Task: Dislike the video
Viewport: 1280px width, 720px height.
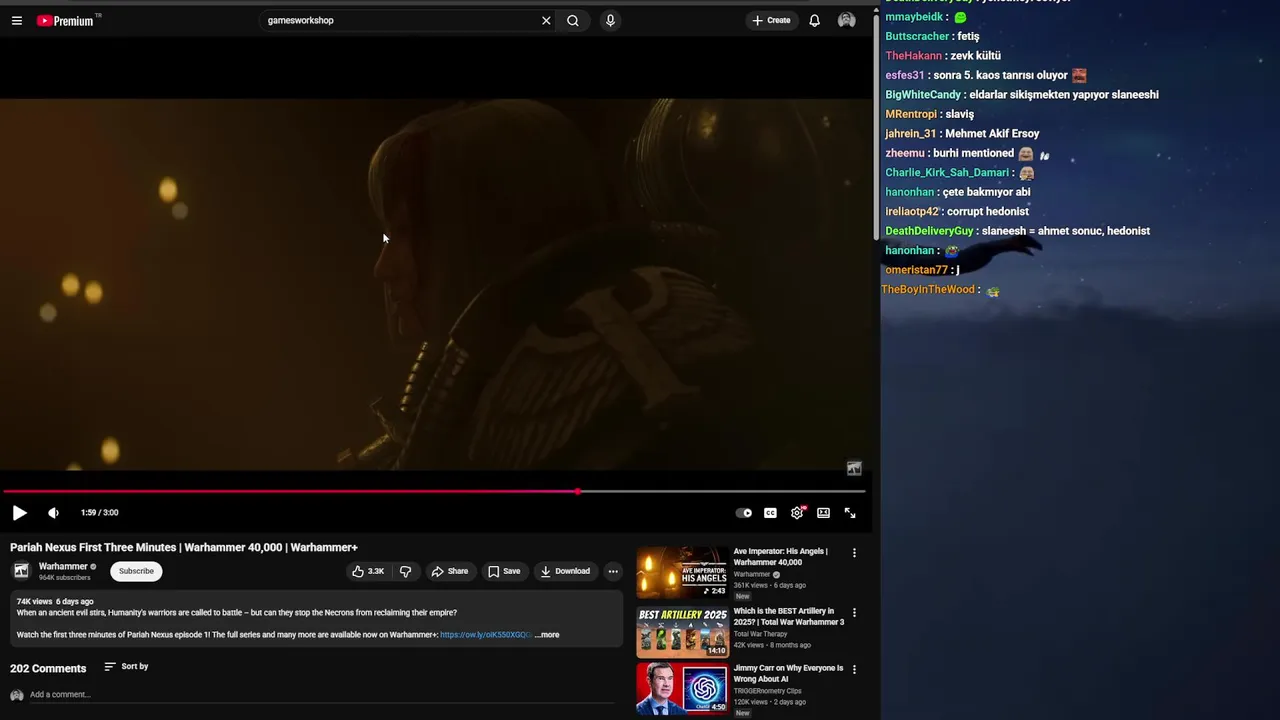Action: pos(405,571)
